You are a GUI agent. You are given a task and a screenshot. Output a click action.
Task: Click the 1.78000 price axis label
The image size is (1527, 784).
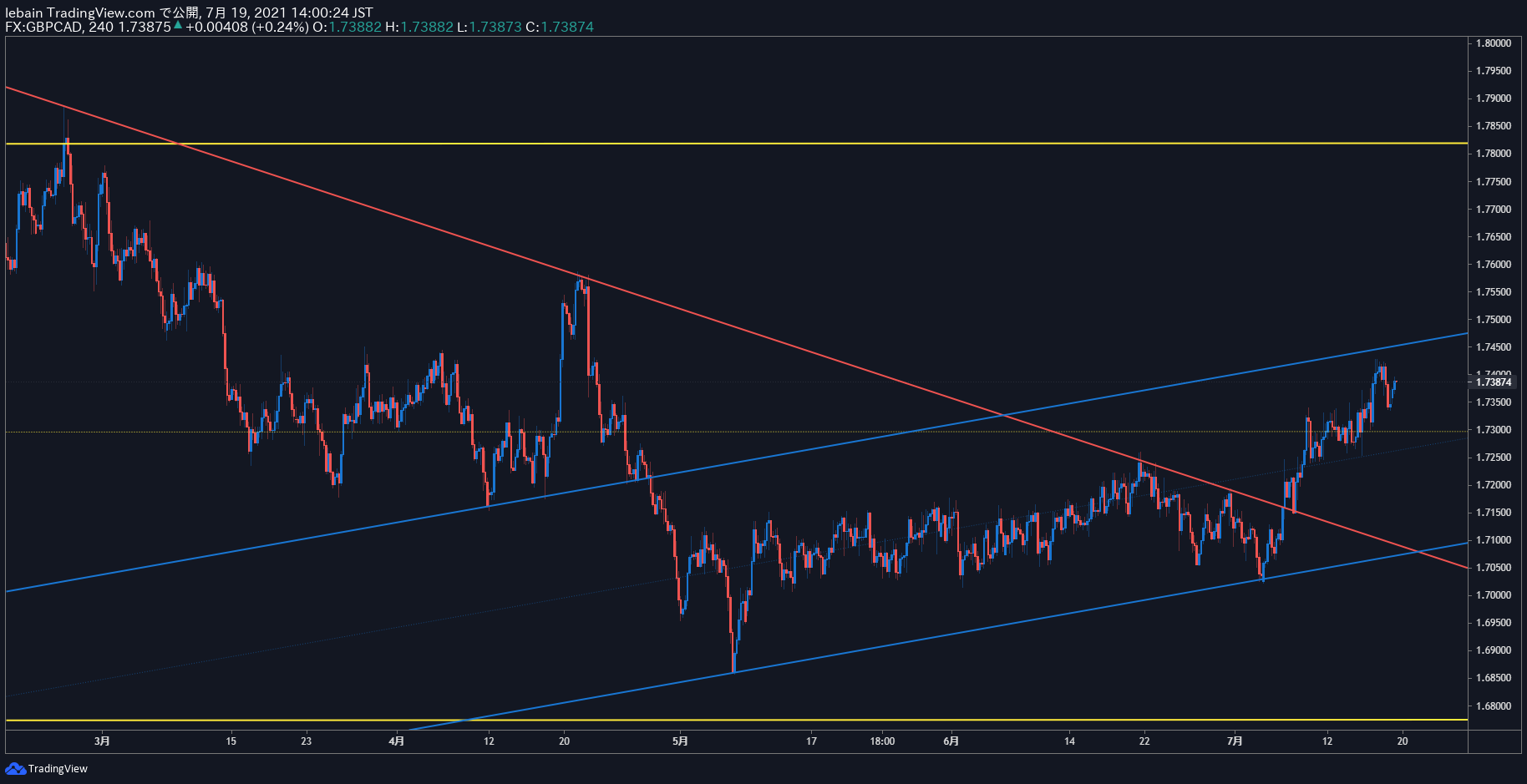pos(1494,154)
